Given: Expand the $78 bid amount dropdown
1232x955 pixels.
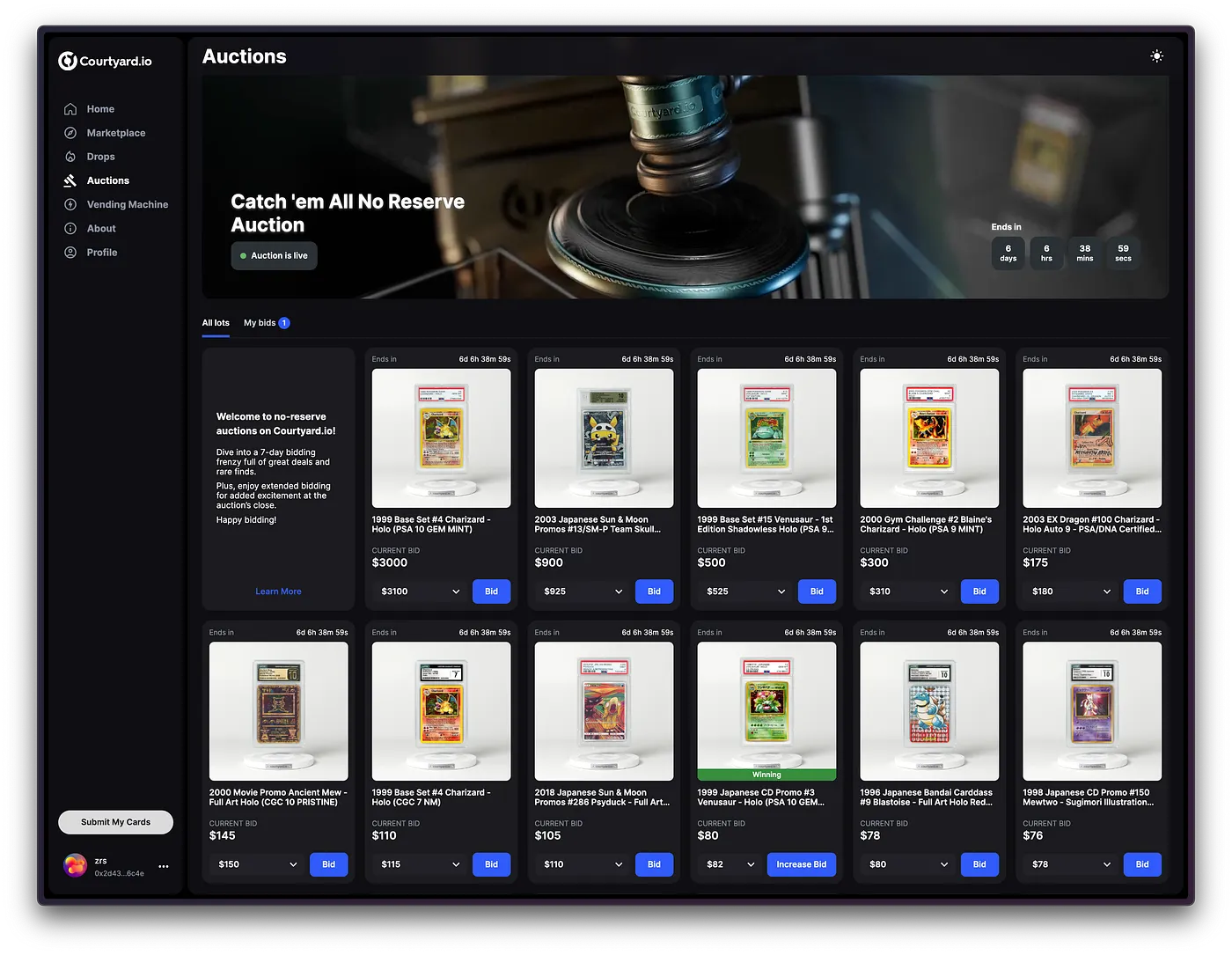Looking at the screenshot, I should (1071, 864).
